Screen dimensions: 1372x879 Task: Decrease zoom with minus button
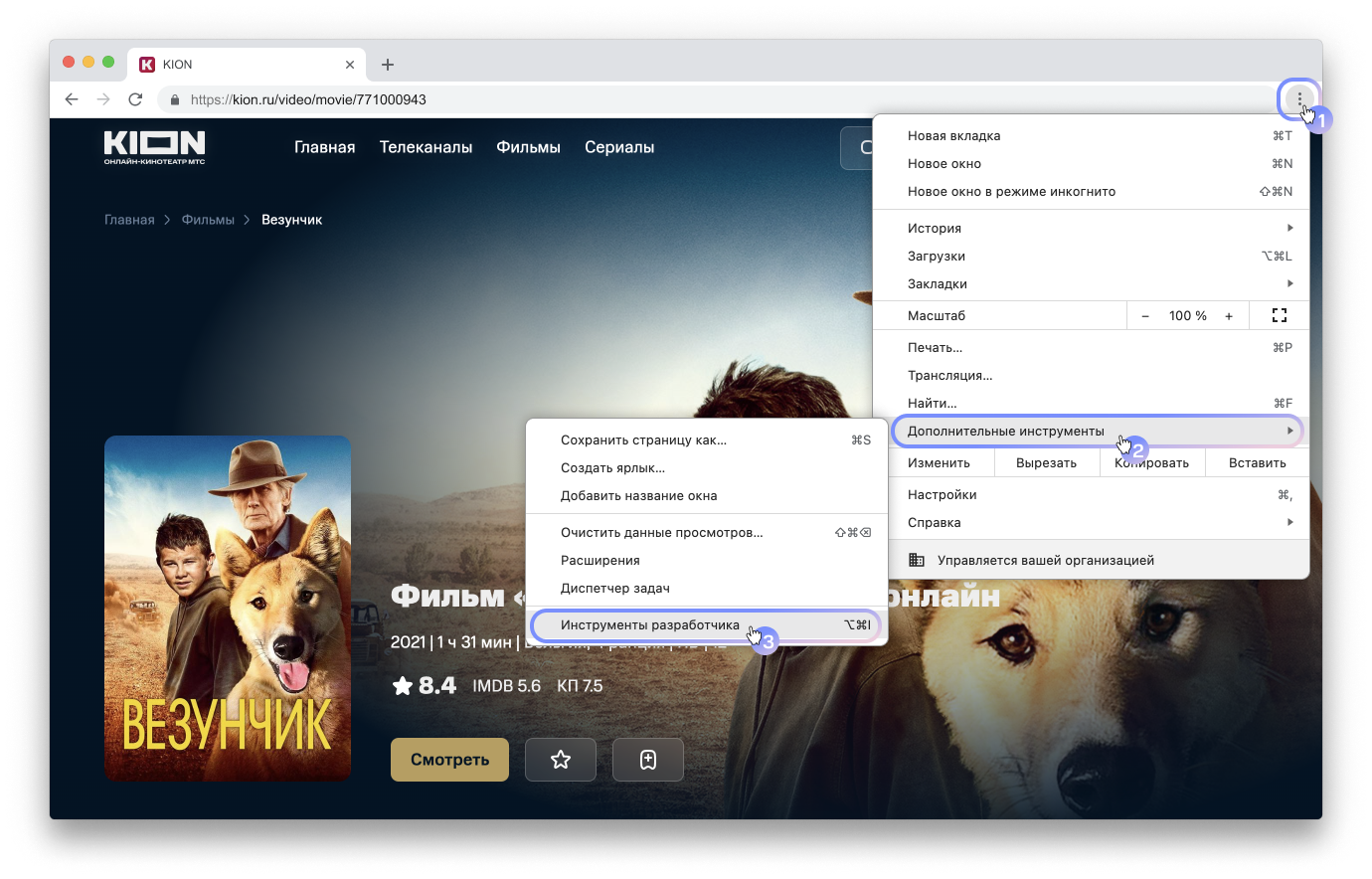click(1145, 316)
